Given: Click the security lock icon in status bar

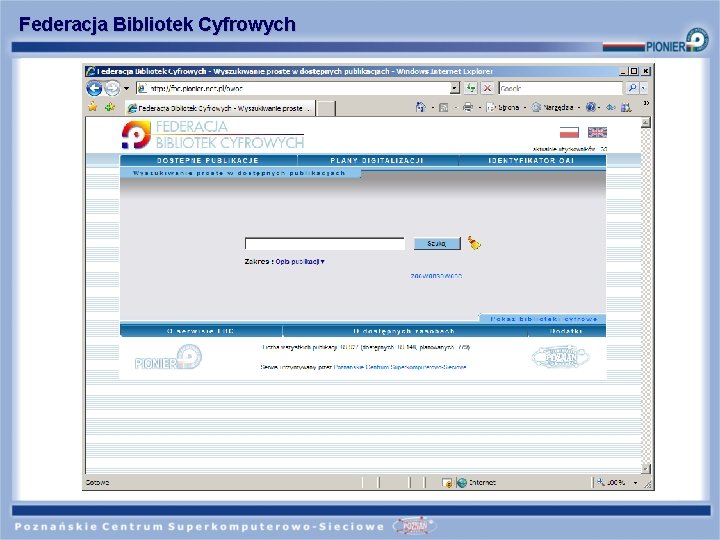Looking at the screenshot, I should click(447, 483).
